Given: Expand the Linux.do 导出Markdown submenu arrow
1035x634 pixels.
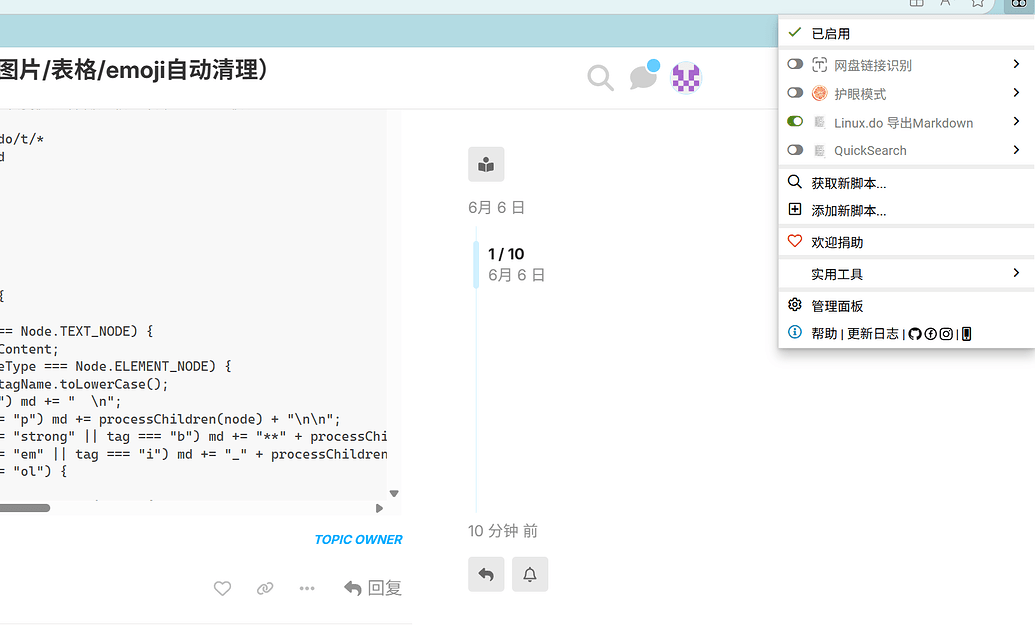Looking at the screenshot, I should coord(1017,122).
